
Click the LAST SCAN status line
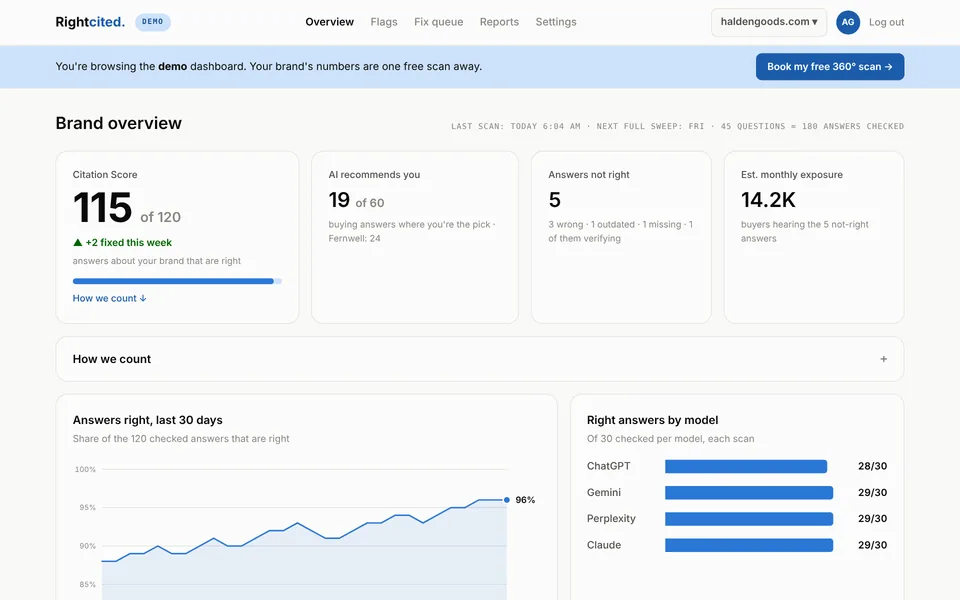coord(677,126)
